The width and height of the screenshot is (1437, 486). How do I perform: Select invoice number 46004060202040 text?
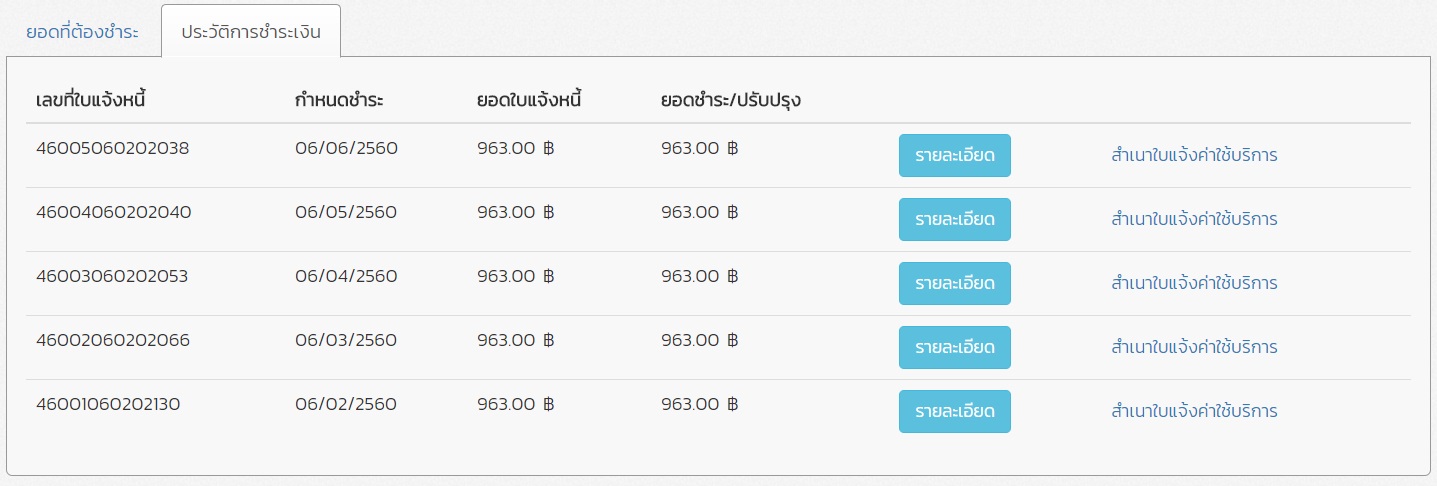[113, 212]
